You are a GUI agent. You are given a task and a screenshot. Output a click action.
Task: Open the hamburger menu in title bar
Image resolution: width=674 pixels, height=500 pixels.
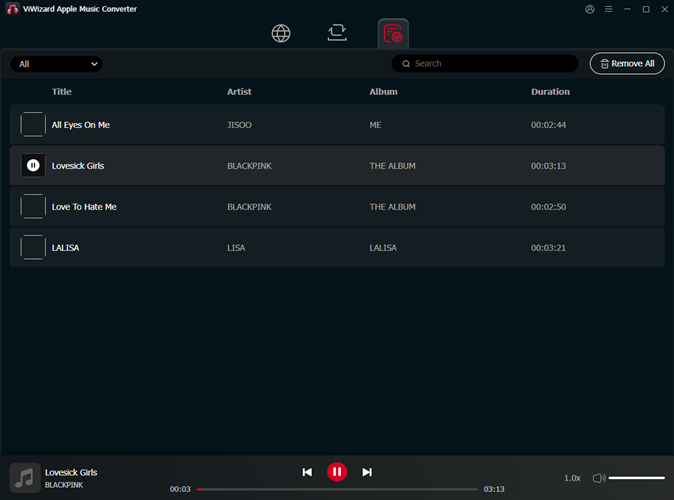coord(608,9)
